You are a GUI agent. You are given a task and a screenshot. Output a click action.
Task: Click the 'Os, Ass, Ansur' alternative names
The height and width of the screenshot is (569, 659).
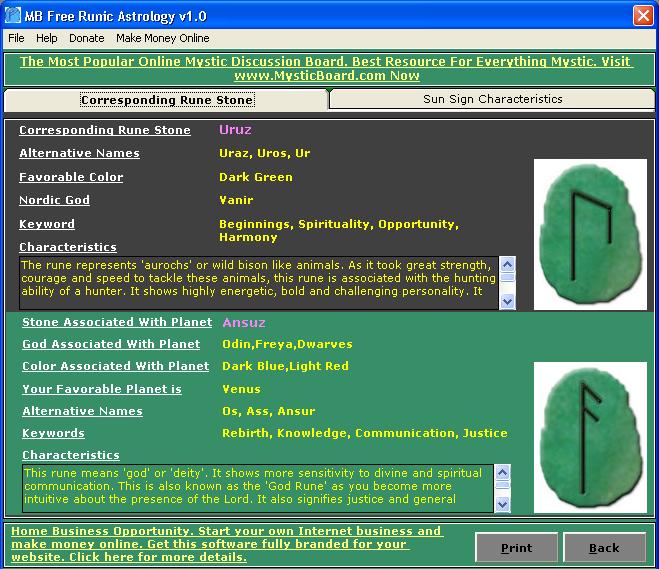[x=269, y=411]
